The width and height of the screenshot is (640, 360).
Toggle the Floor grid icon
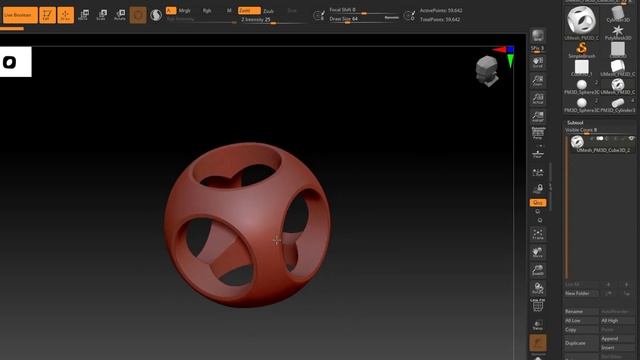pos(538,153)
